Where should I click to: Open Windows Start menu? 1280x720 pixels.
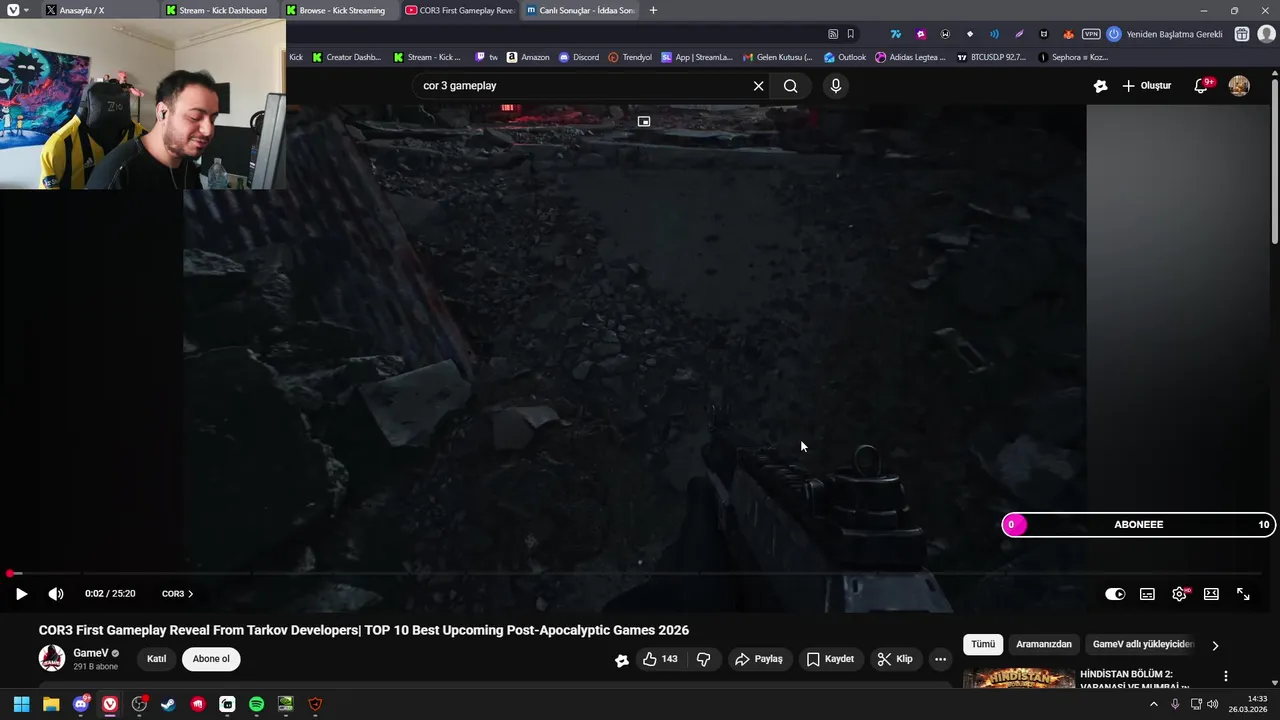(x=21, y=704)
